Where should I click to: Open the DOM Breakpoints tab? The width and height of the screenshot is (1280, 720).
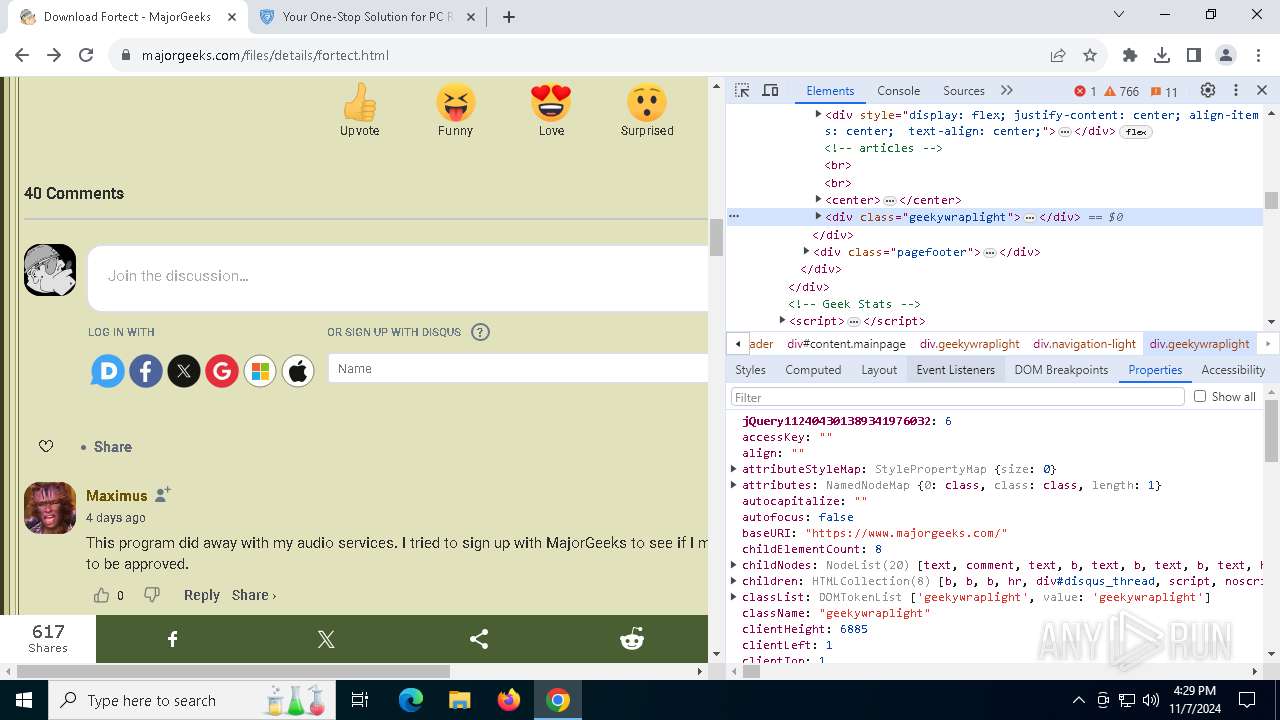tap(1061, 370)
